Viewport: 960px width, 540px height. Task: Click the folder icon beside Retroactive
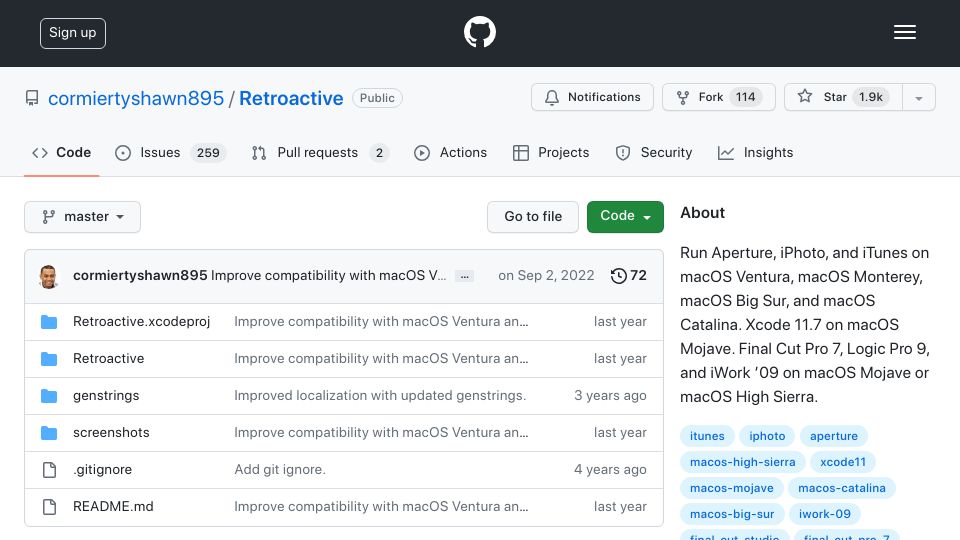tap(49, 359)
